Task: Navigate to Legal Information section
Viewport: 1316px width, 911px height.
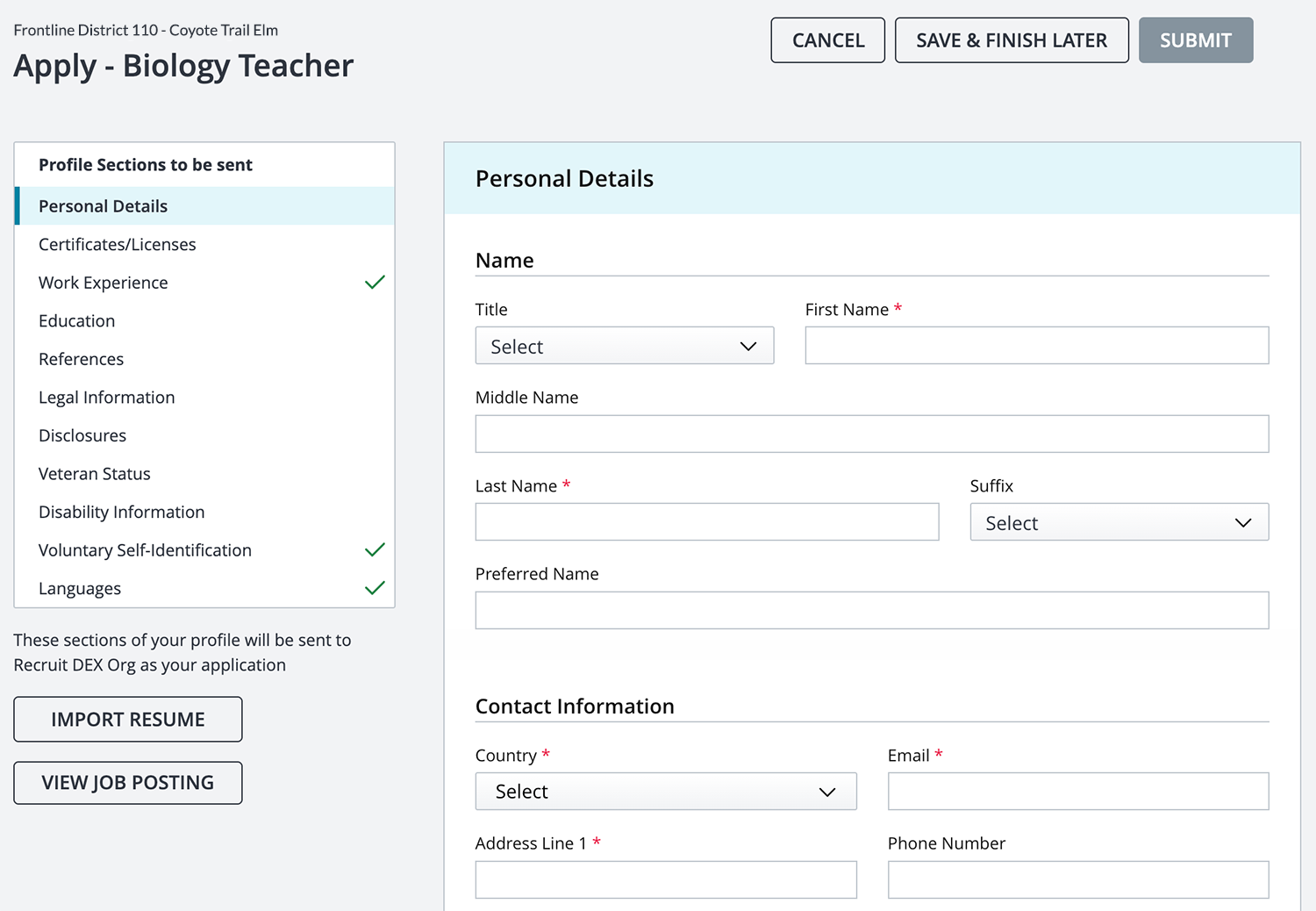Action: click(x=107, y=398)
